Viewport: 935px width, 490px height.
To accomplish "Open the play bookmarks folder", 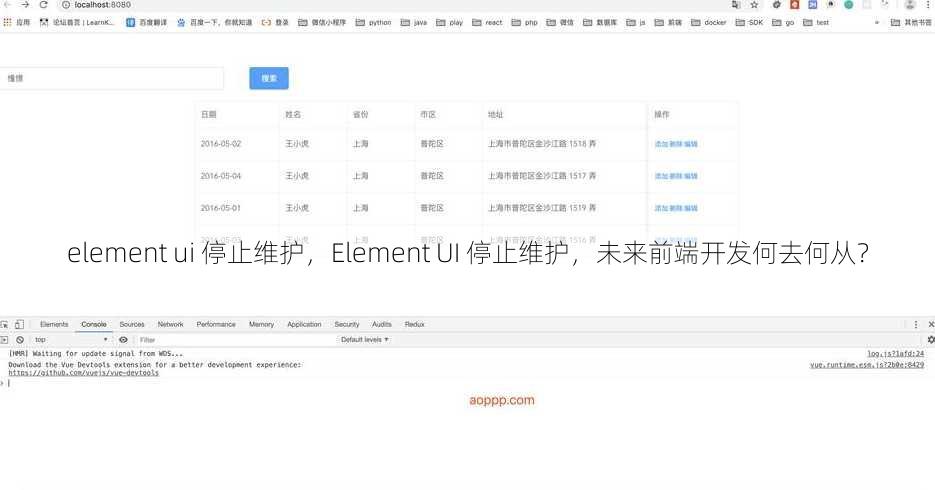I will pyautogui.click(x=450, y=22).
